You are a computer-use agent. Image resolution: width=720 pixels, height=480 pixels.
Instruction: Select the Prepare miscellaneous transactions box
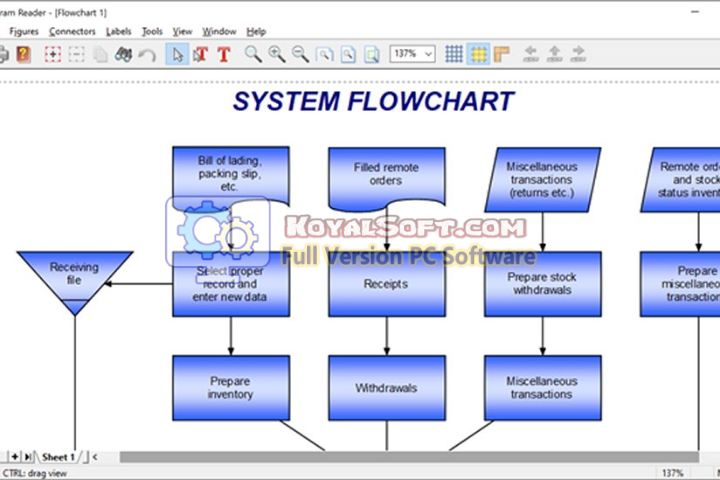(681, 284)
